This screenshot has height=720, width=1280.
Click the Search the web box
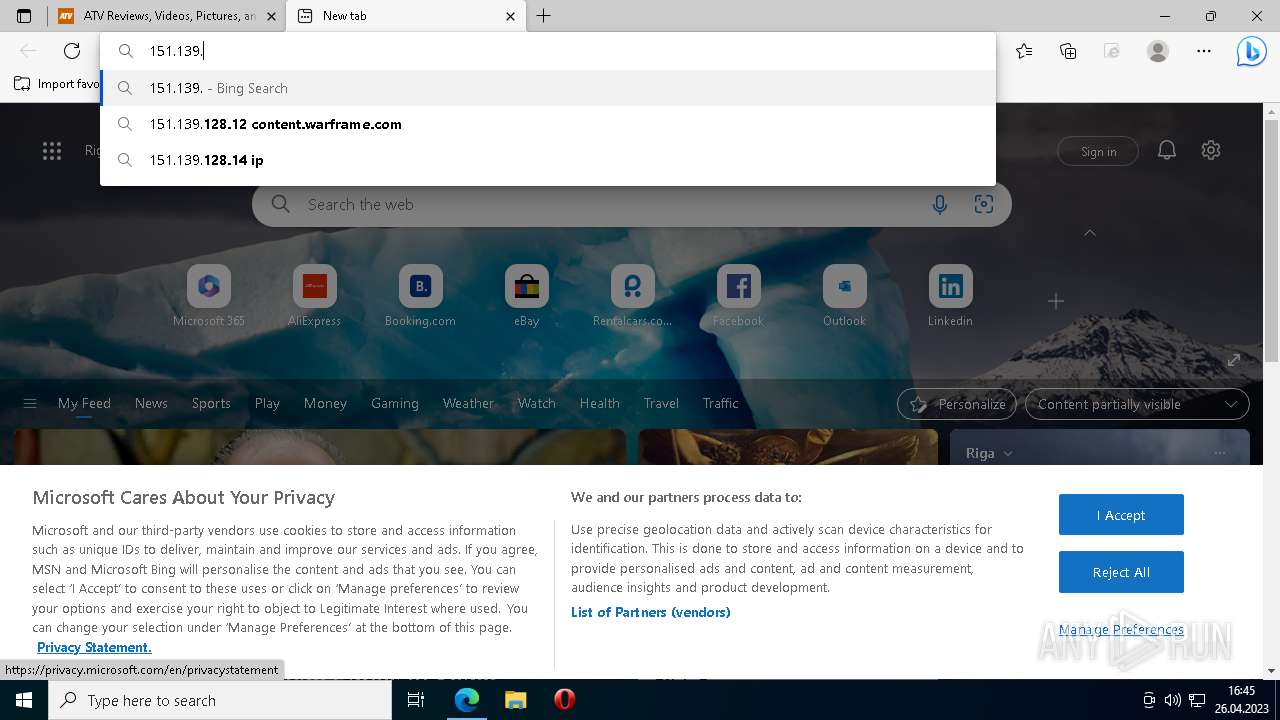click(x=632, y=204)
